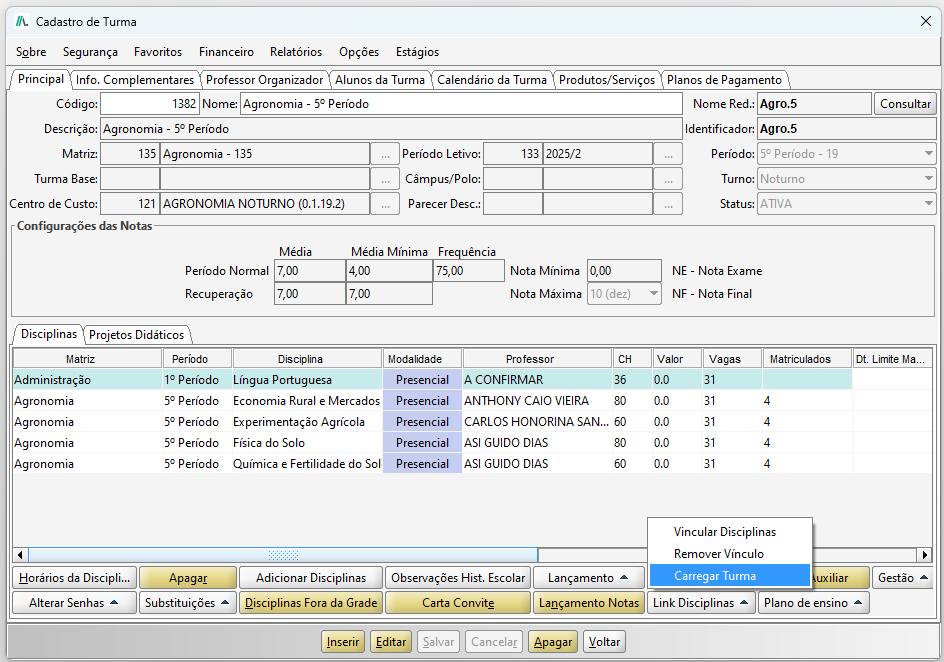Open the Sobre menu

pyautogui.click(x=31, y=52)
